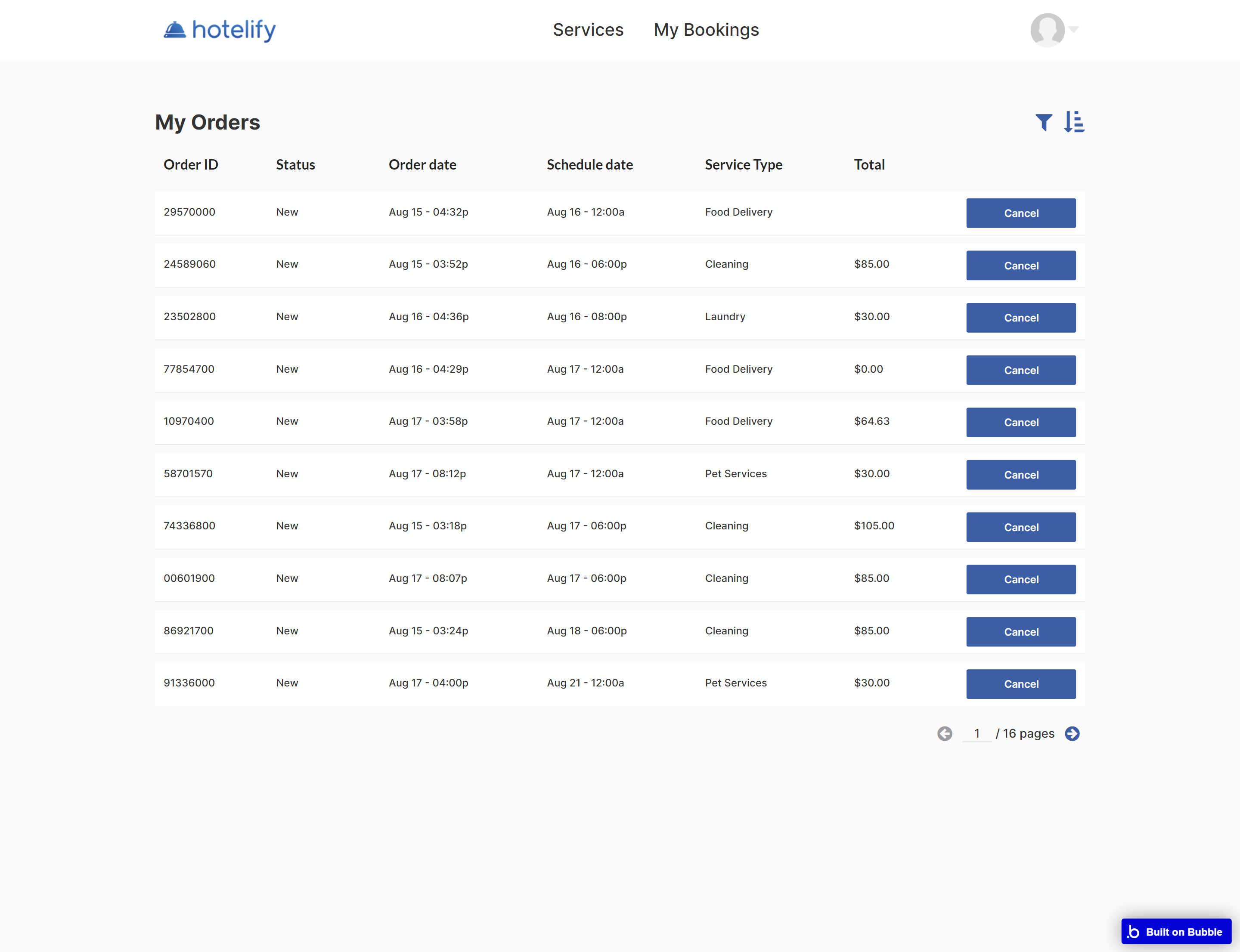Click the My Orders heading
Screen dimensions: 1240x952
point(207,122)
